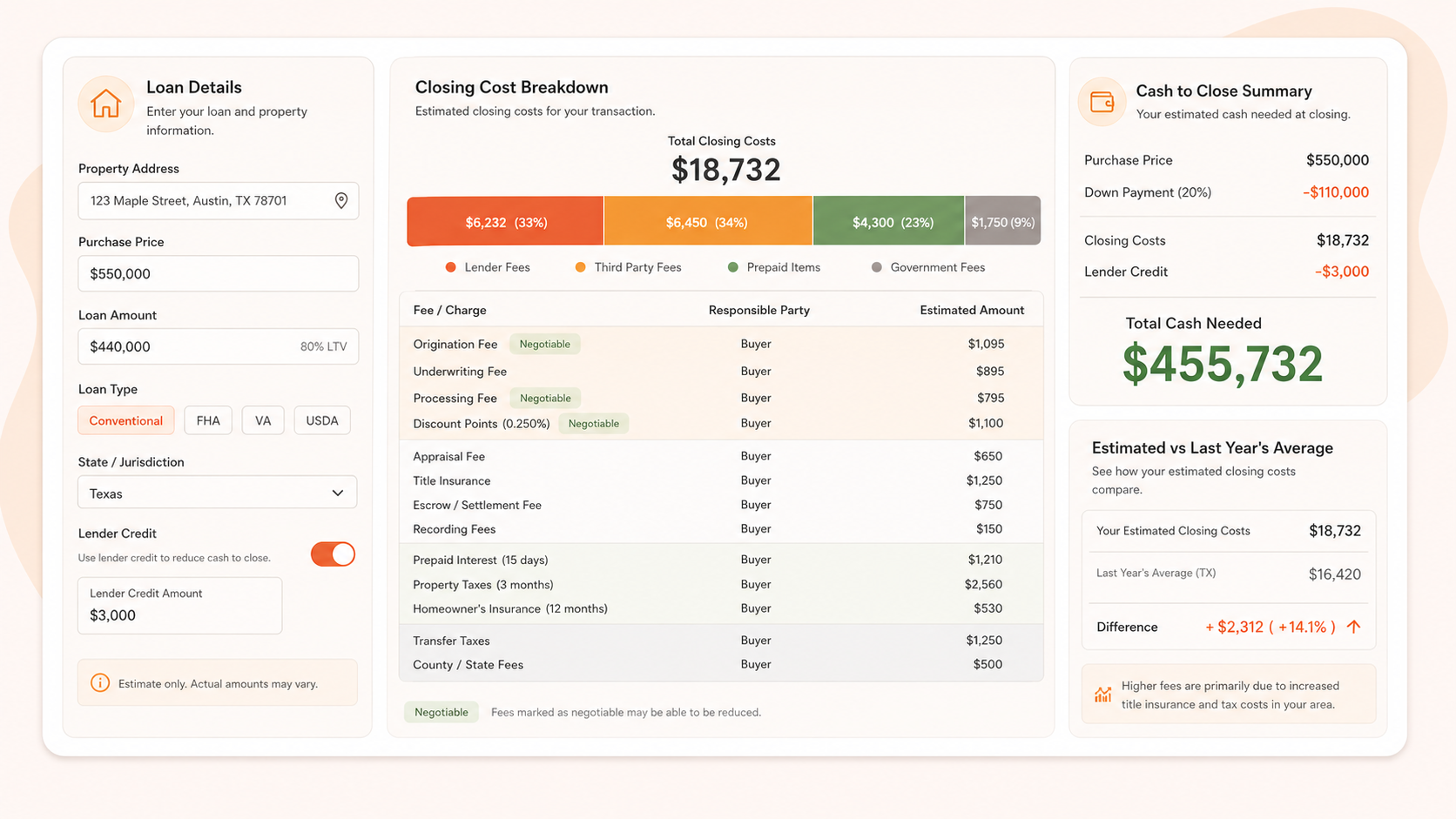Click the Purchase Price field showing $550,000

[219, 274]
